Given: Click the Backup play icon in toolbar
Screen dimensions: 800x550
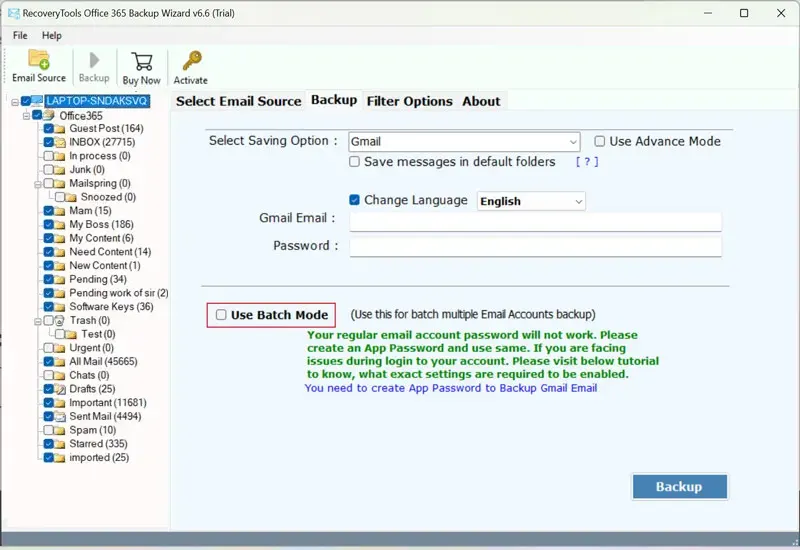Looking at the screenshot, I should coord(94,60).
